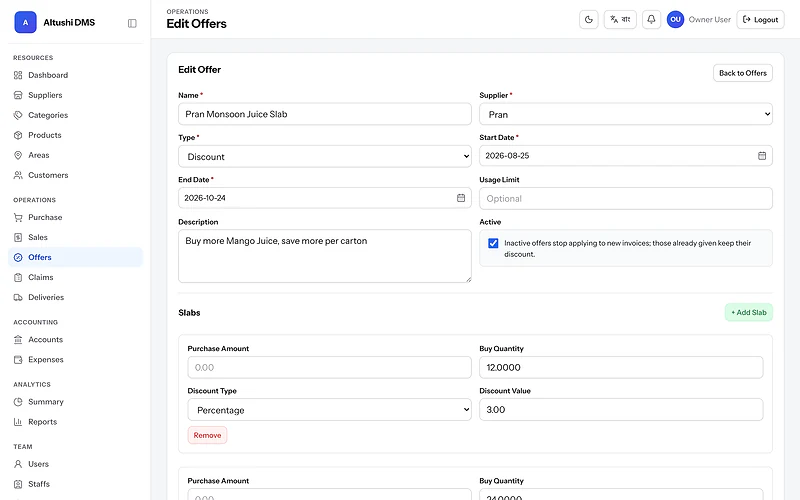Navigate to Products page

coord(76,135)
